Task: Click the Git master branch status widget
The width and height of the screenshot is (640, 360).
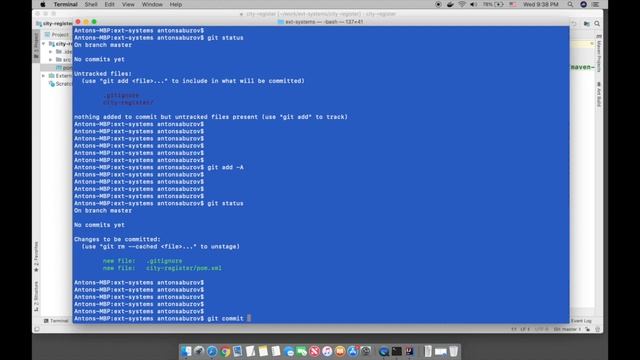Action: tap(567, 329)
